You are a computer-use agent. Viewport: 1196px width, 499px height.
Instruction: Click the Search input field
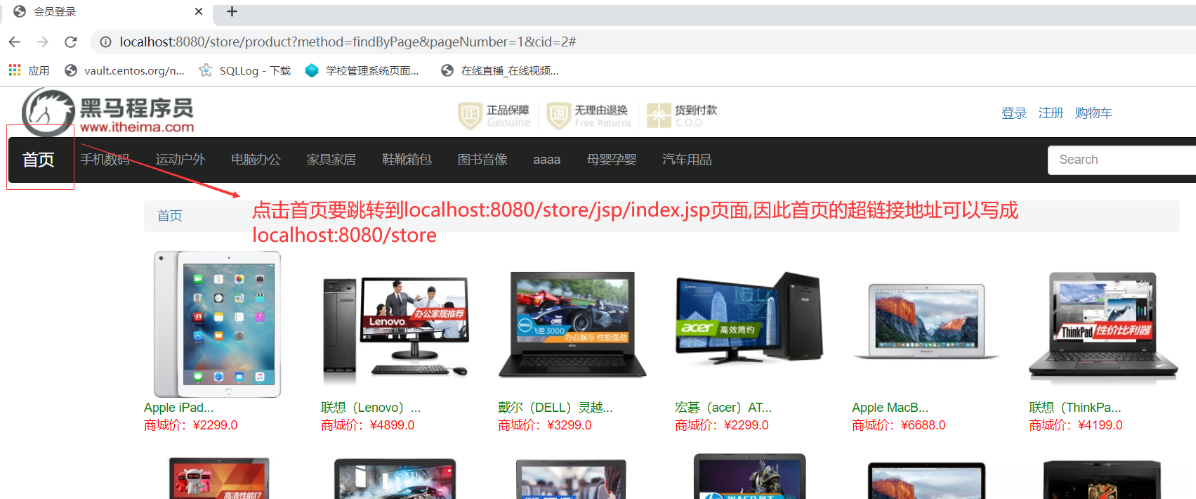pos(1121,159)
